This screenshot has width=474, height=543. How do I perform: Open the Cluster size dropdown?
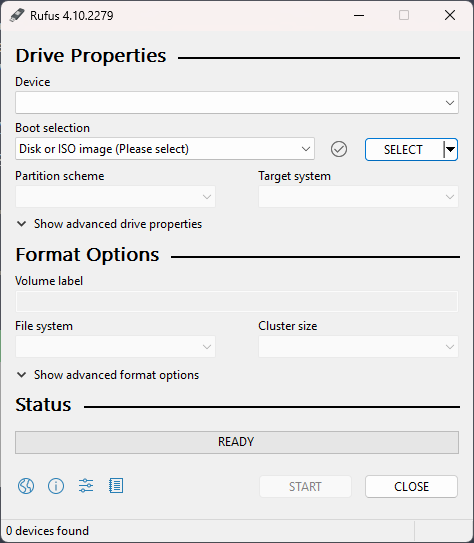[358, 347]
